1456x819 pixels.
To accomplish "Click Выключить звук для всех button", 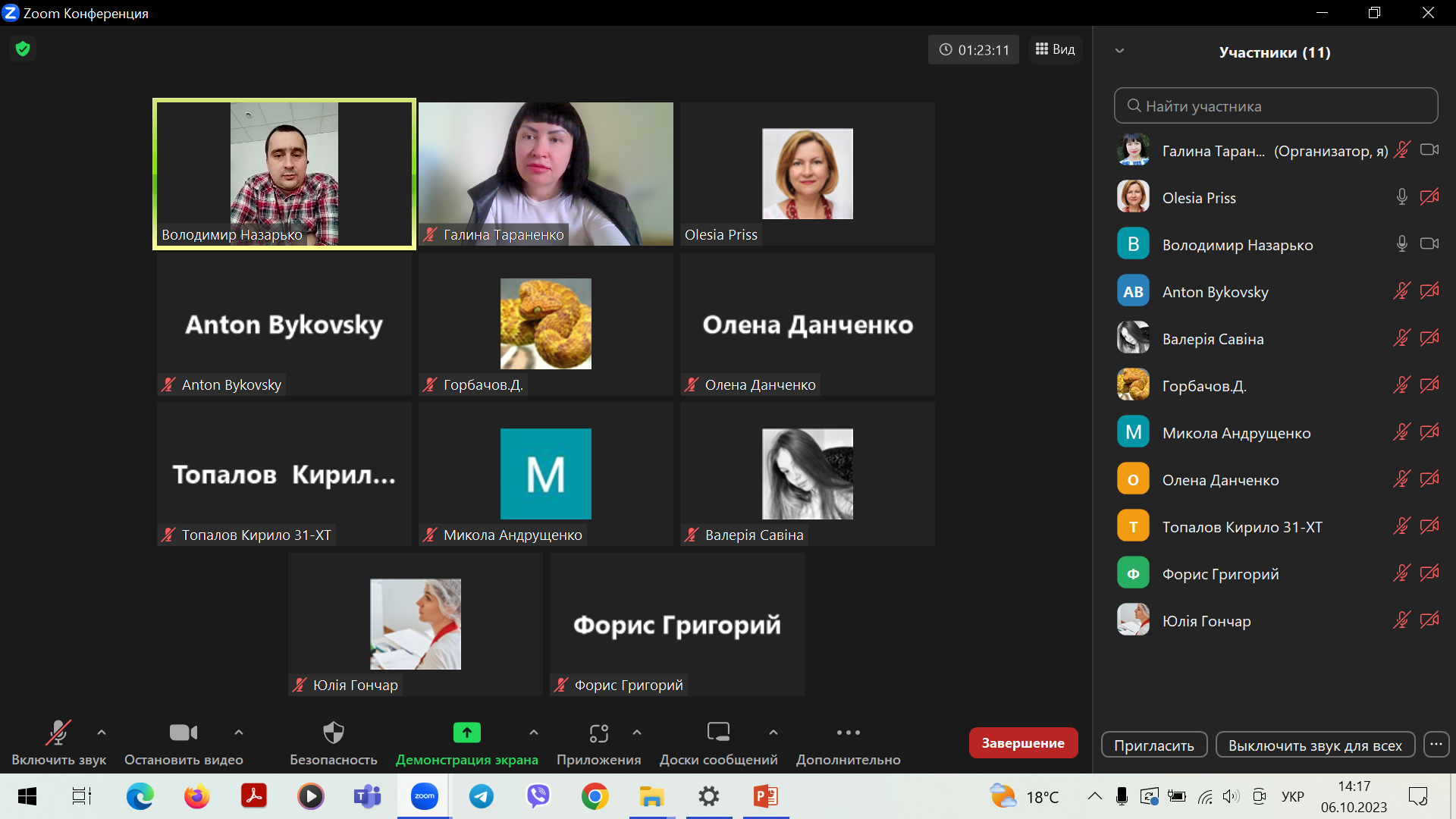I will point(1315,745).
